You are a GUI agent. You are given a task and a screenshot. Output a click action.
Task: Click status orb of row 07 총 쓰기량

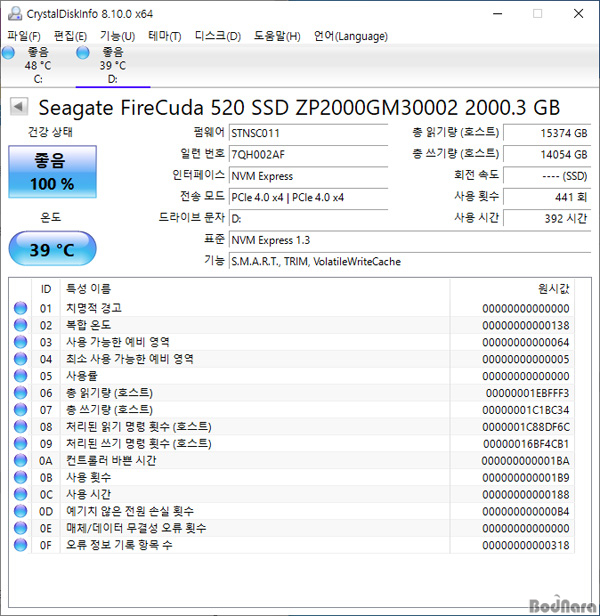[20, 410]
